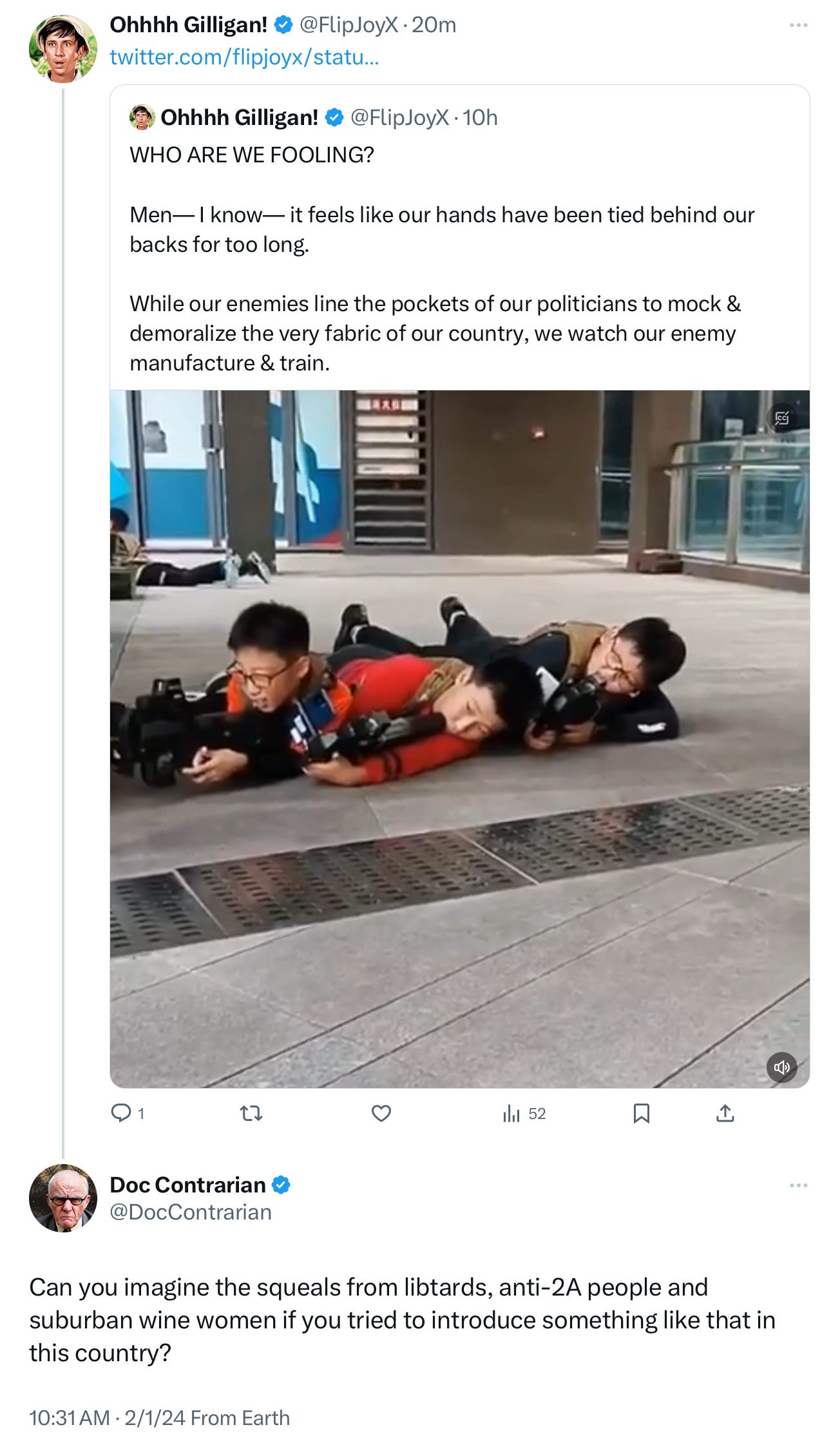Open Ohhhh Gilligan's large profile avatar
The image size is (840, 1445).
point(63,48)
